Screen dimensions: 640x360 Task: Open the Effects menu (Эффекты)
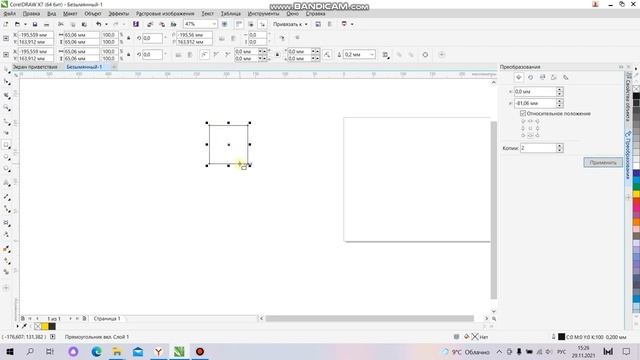coord(118,13)
